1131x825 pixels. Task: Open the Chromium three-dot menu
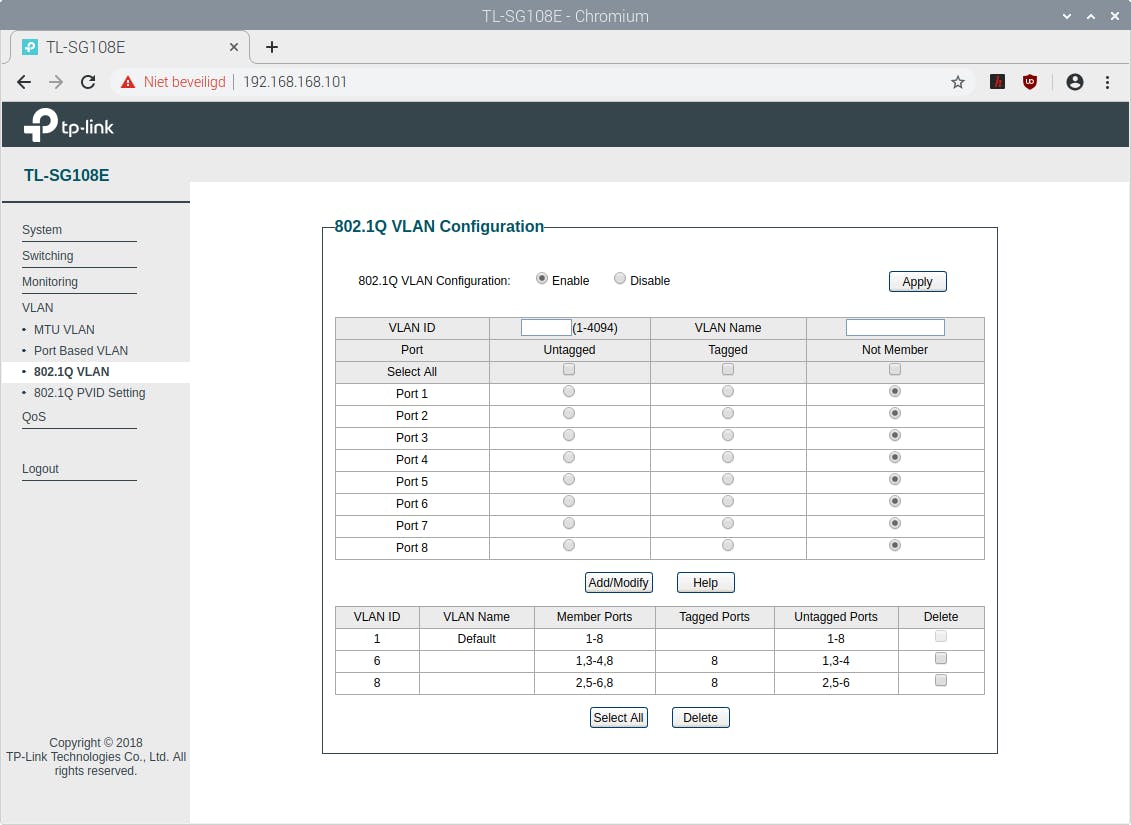coord(1107,82)
